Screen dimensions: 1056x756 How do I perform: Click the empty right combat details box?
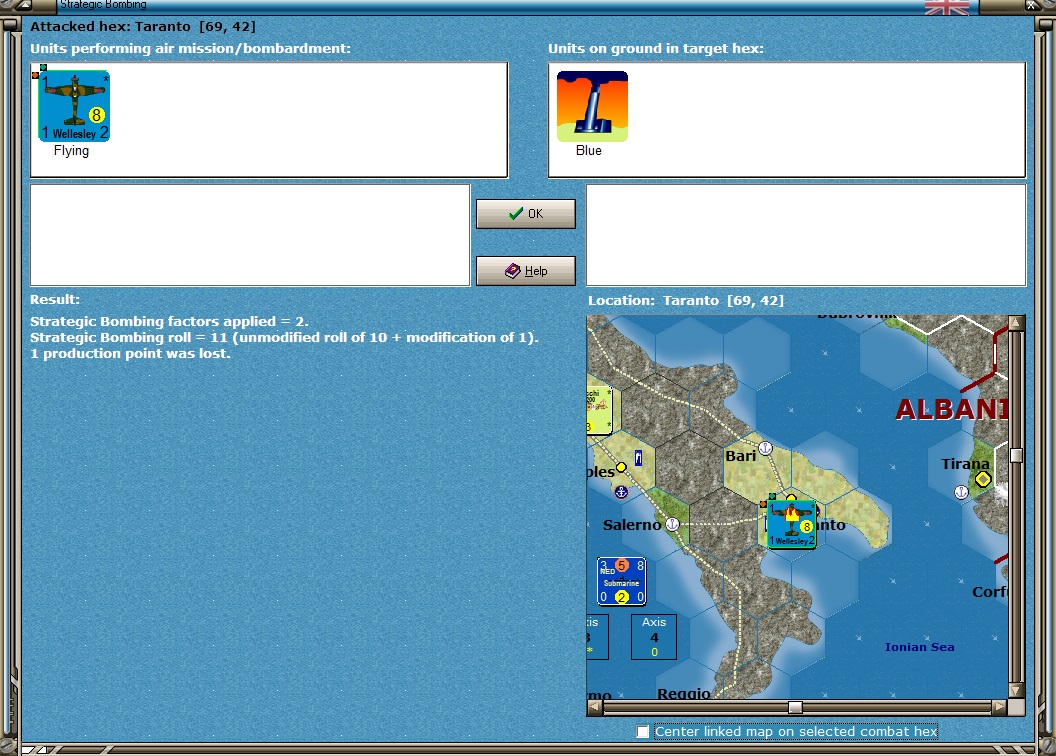806,235
